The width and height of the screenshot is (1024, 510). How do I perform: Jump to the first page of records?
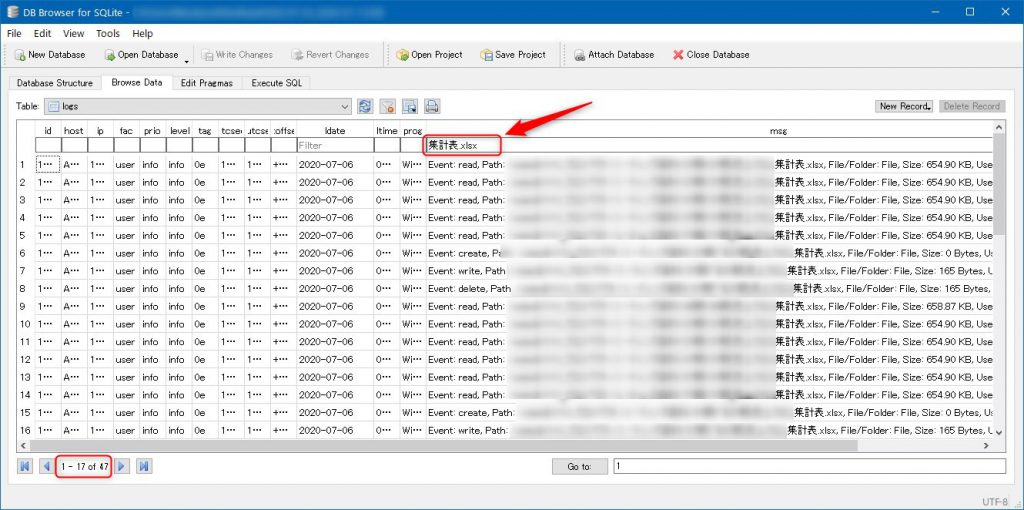click(24, 466)
